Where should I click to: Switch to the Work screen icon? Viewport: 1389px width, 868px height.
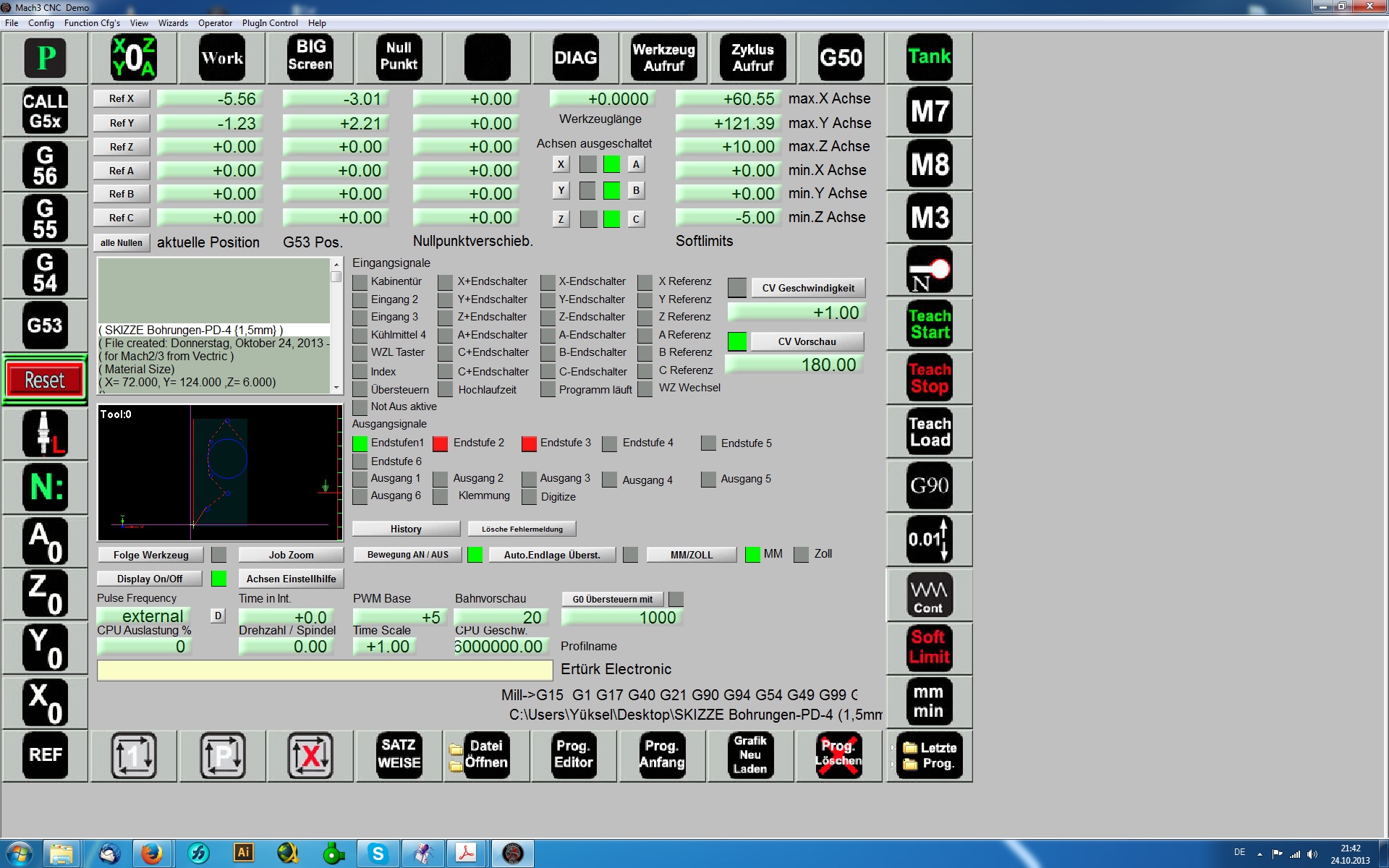point(222,57)
